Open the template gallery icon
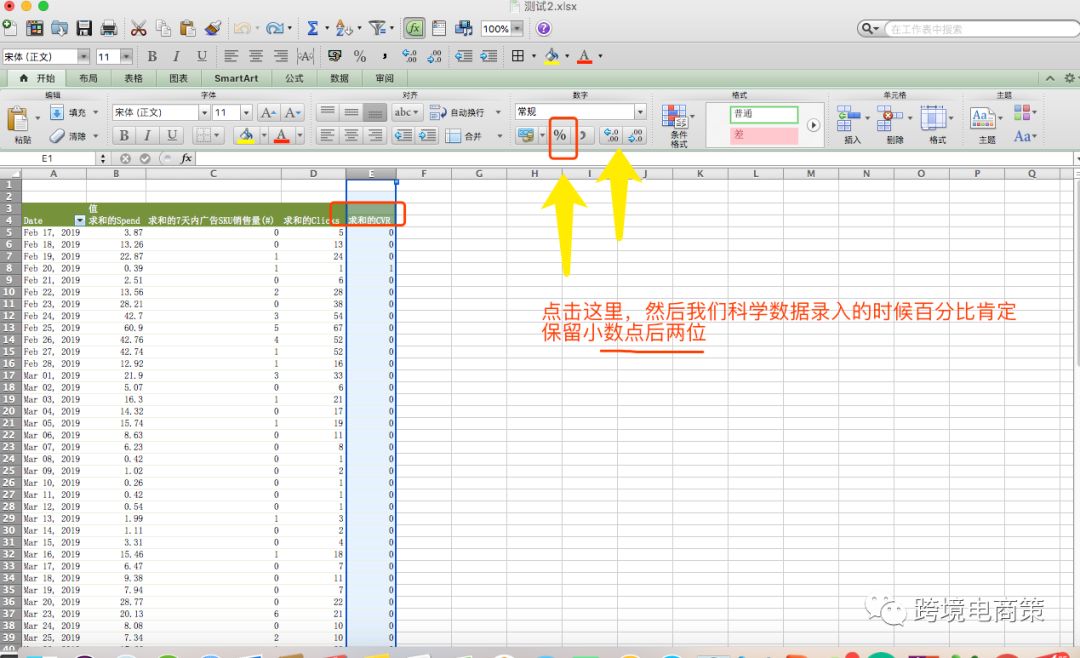The height and width of the screenshot is (658, 1080). coord(34,28)
